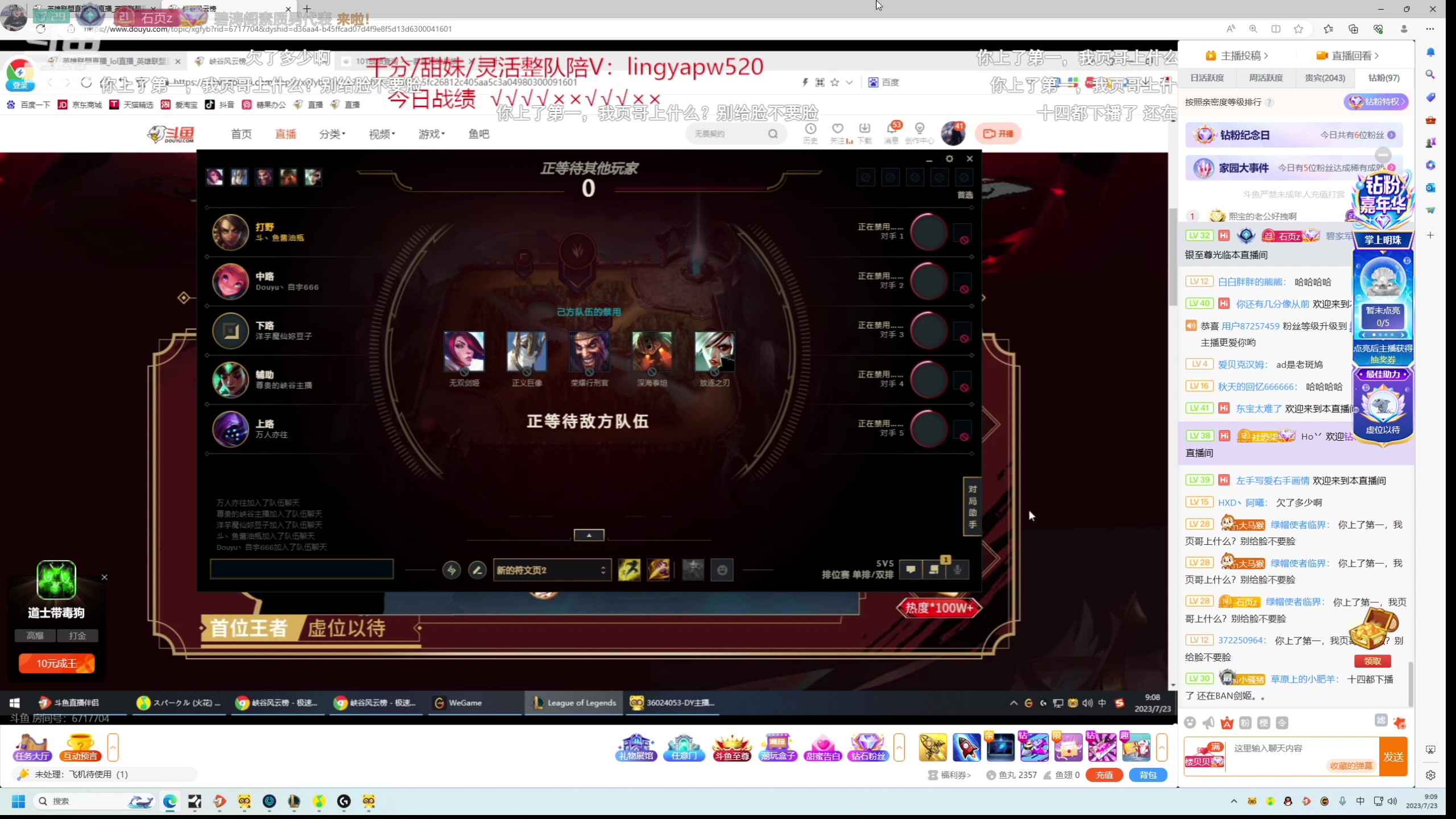Open Douyu 下载 download icon
This screenshot has height=819, width=1456.
click(864, 133)
